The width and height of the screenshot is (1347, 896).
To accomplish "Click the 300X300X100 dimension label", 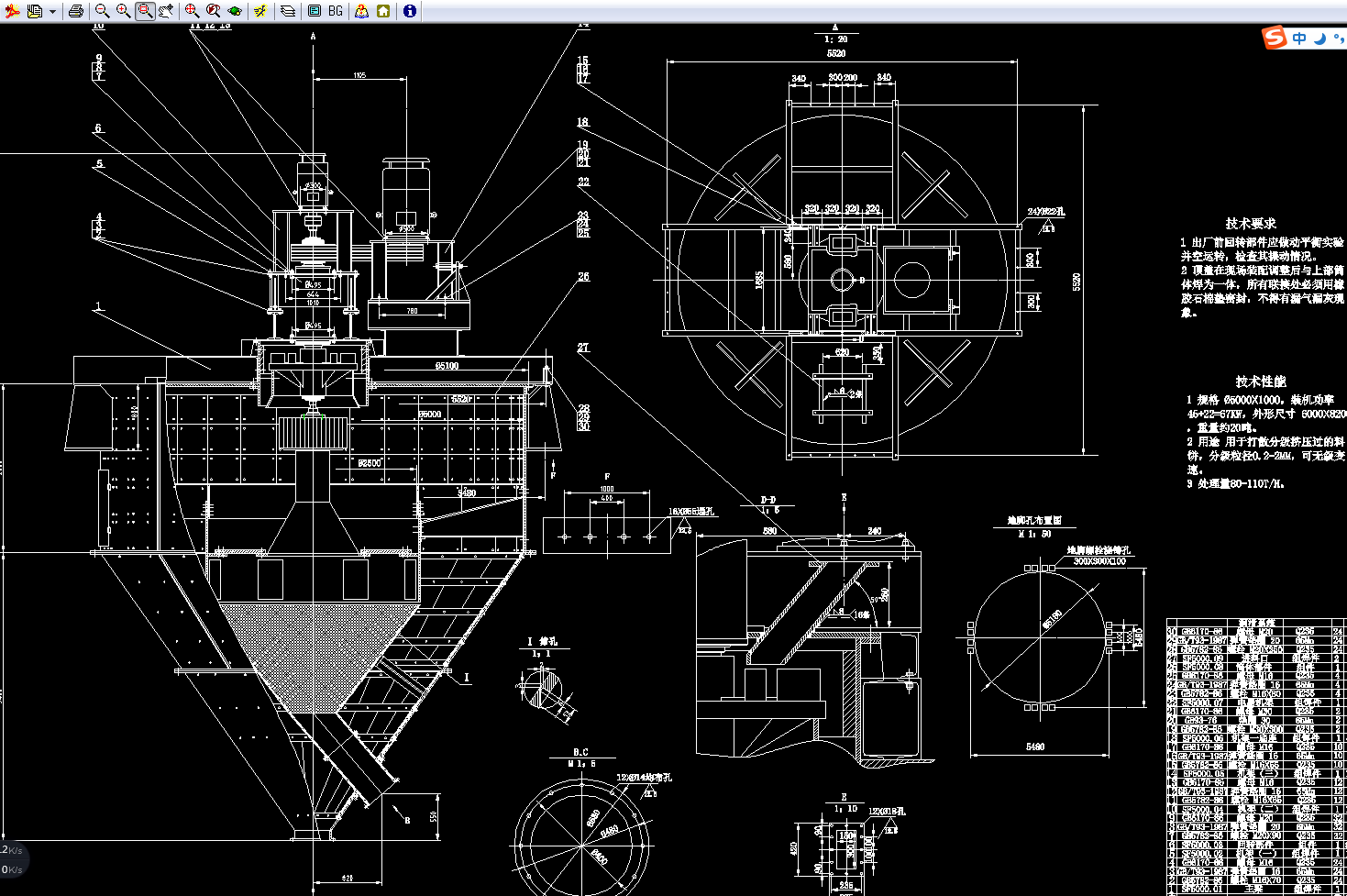I will (1099, 560).
